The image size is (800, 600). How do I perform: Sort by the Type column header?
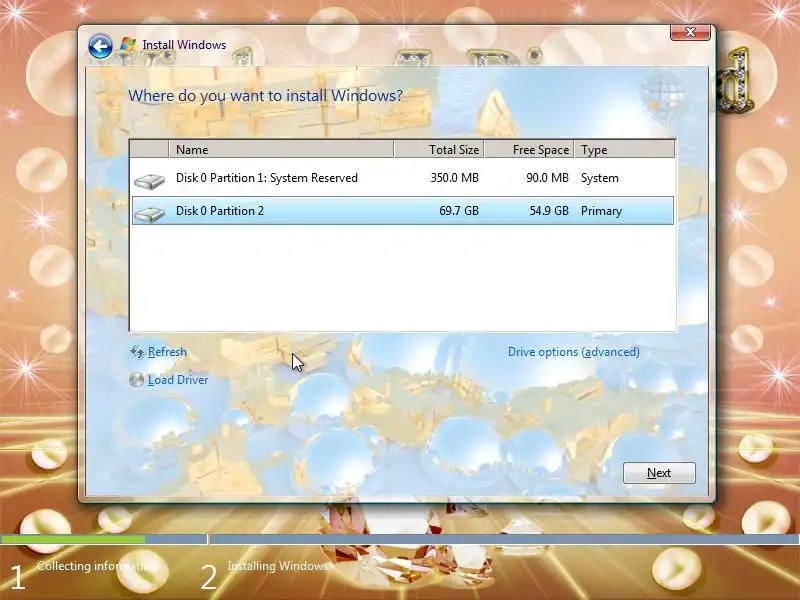coord(624,149)
